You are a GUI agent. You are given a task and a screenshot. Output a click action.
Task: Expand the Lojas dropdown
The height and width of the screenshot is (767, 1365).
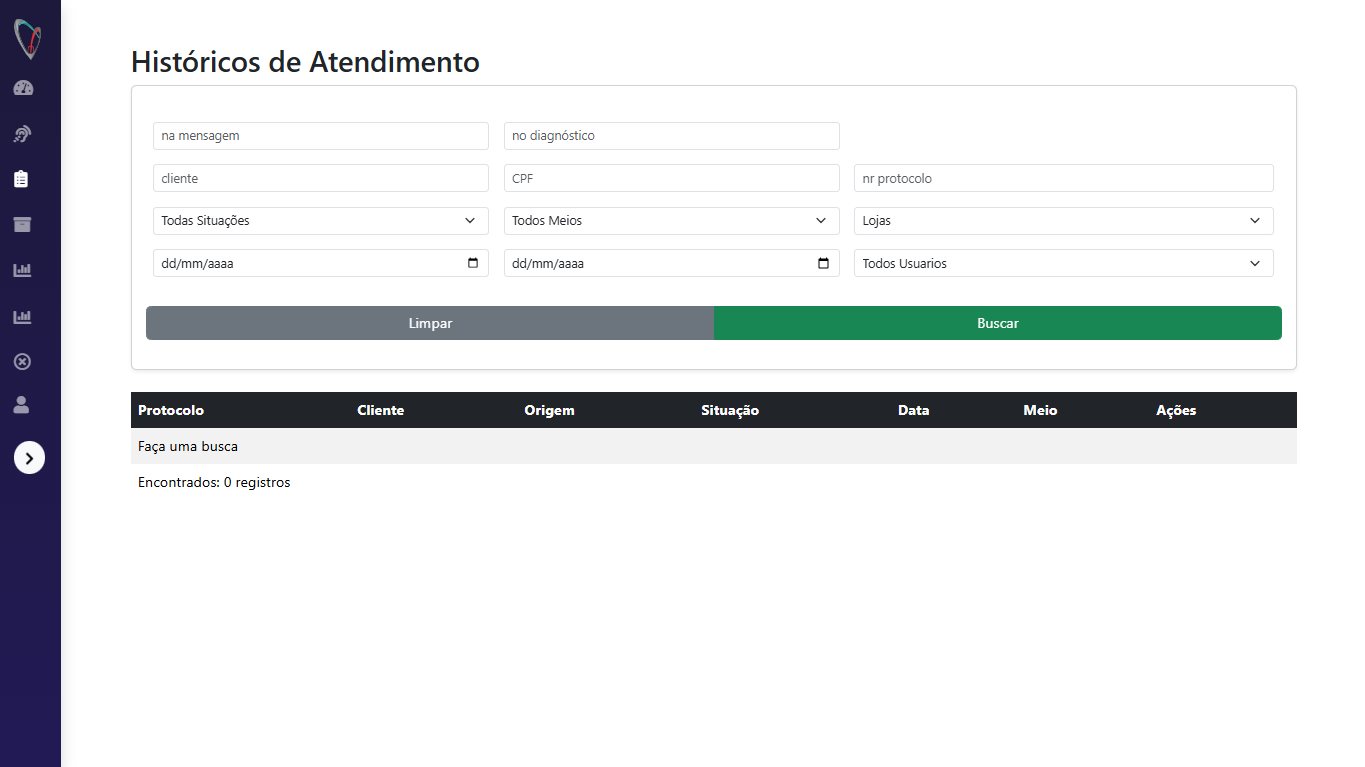pos(1064,221)
